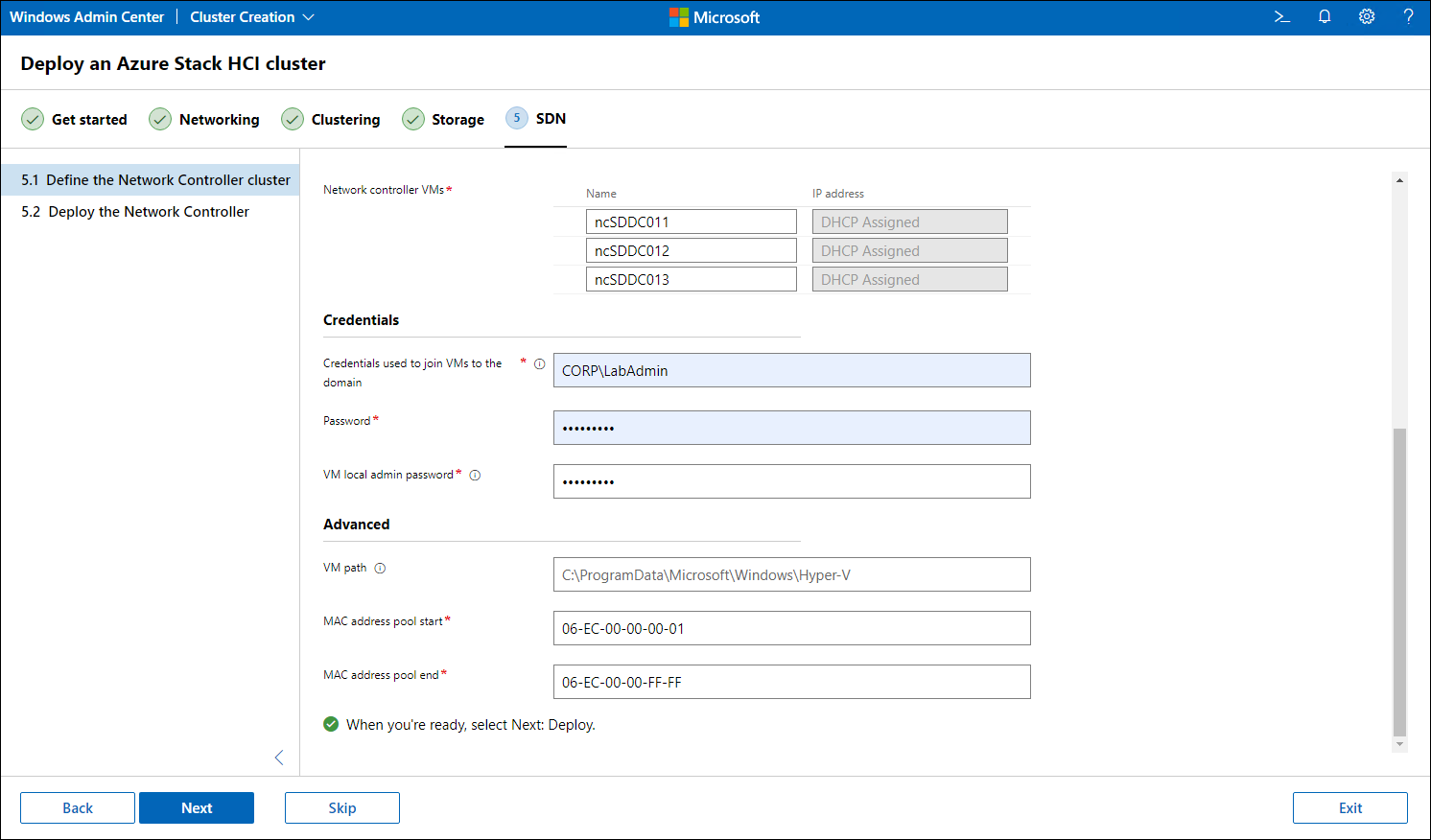
Task: Click "When you're ready, select Next: Deploy." text
Action: [471, 725]
